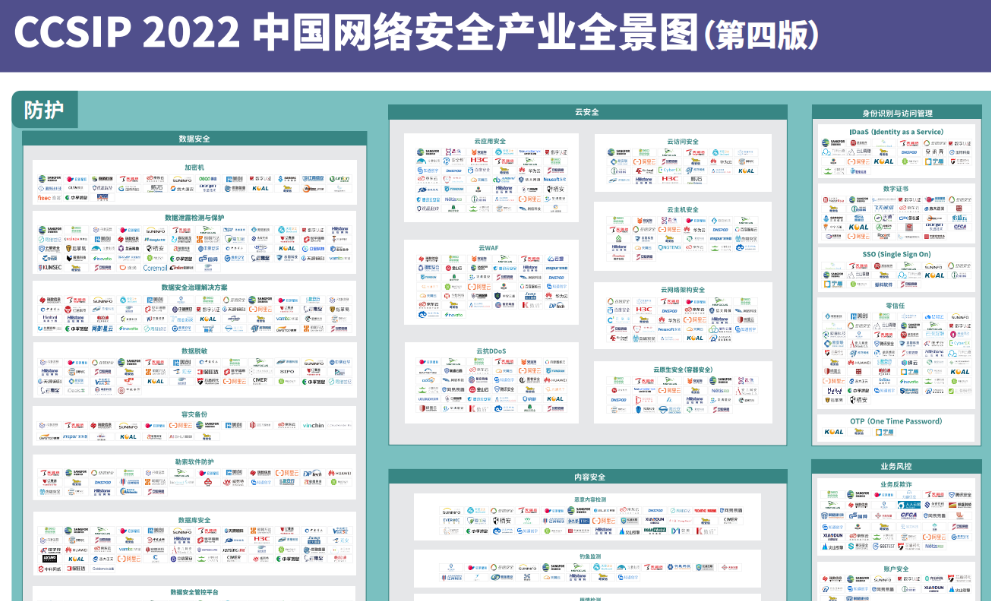Click the H3C logo in 云访问安全
This screenshot has width=991, height=601.
pos(670,180)
